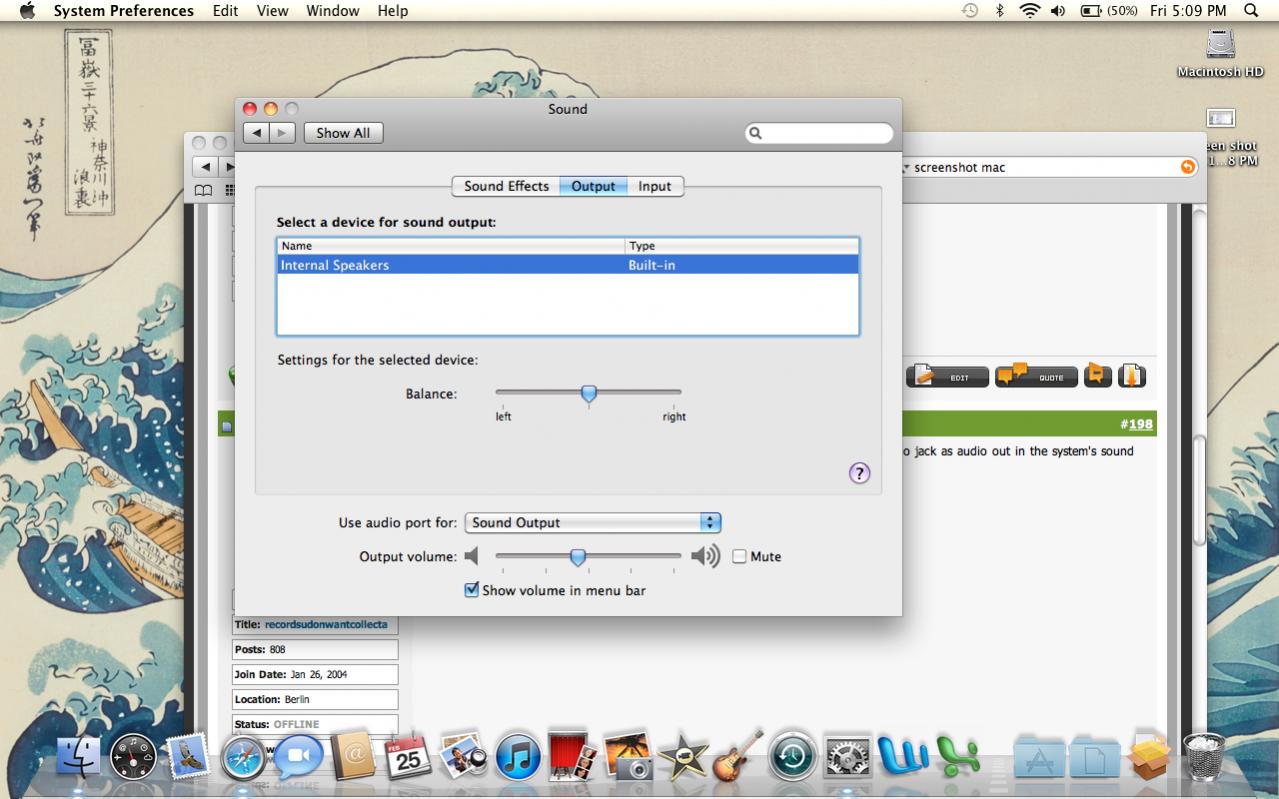Open the Applications folder stack in Dock
This screenshot has width=1279, height=799.
[1039, 757]
